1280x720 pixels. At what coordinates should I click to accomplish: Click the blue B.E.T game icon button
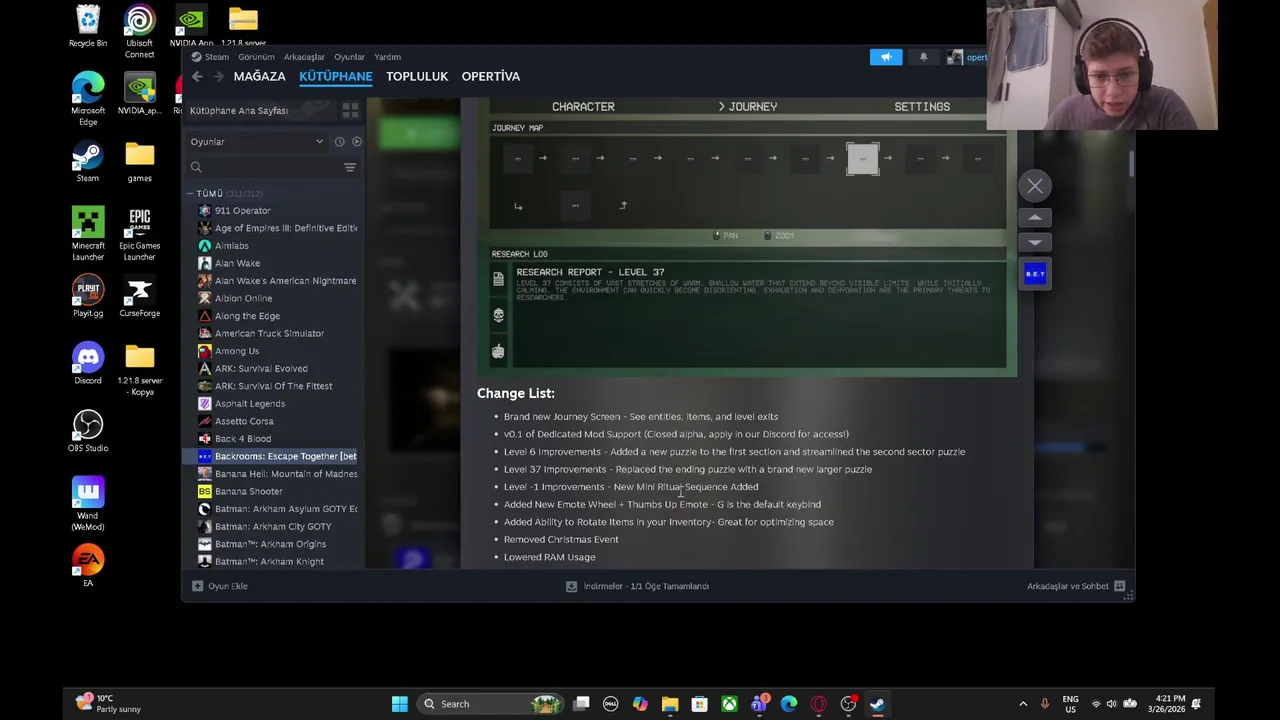point(1035,274)
